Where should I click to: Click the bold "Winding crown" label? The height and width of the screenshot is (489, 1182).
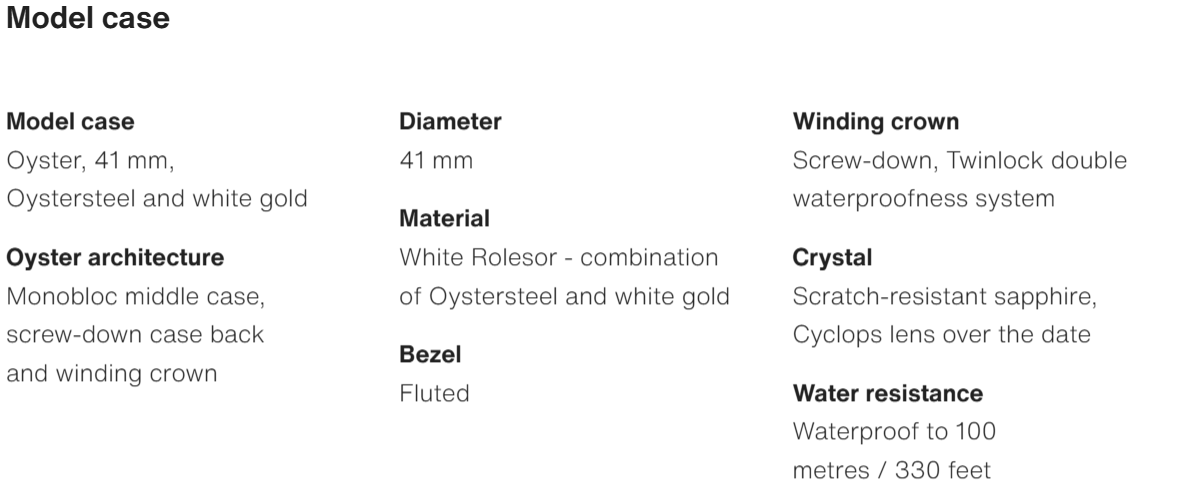(x=876, y=122)
